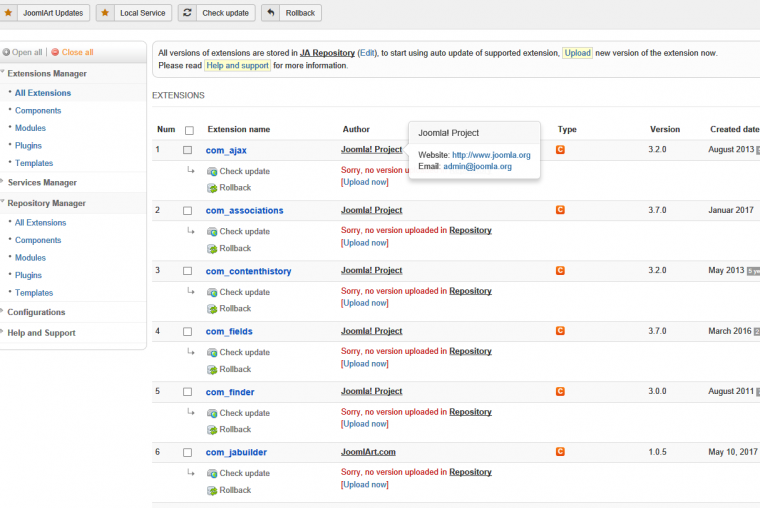Sort table by Extension name column header
760x508 pixels.
click(x=239, y=129)
